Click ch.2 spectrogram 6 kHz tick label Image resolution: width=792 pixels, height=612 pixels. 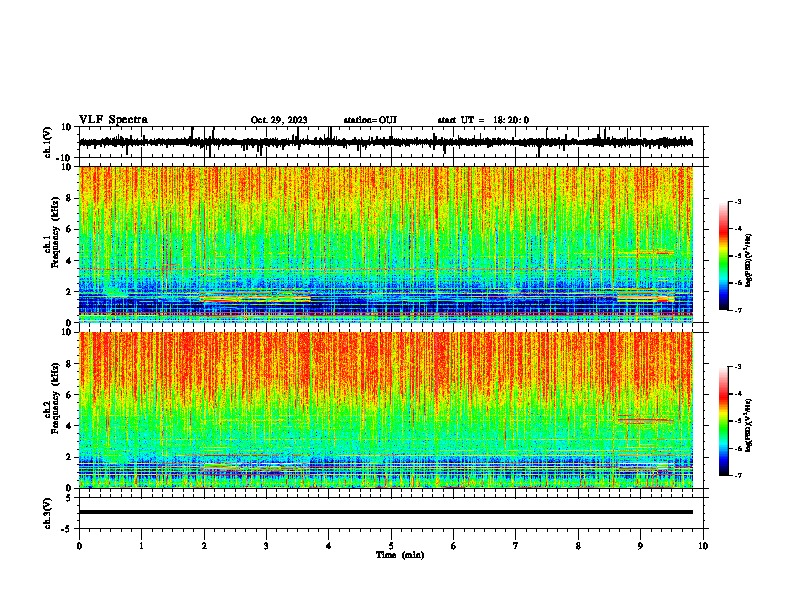click(x=69, y=395)
